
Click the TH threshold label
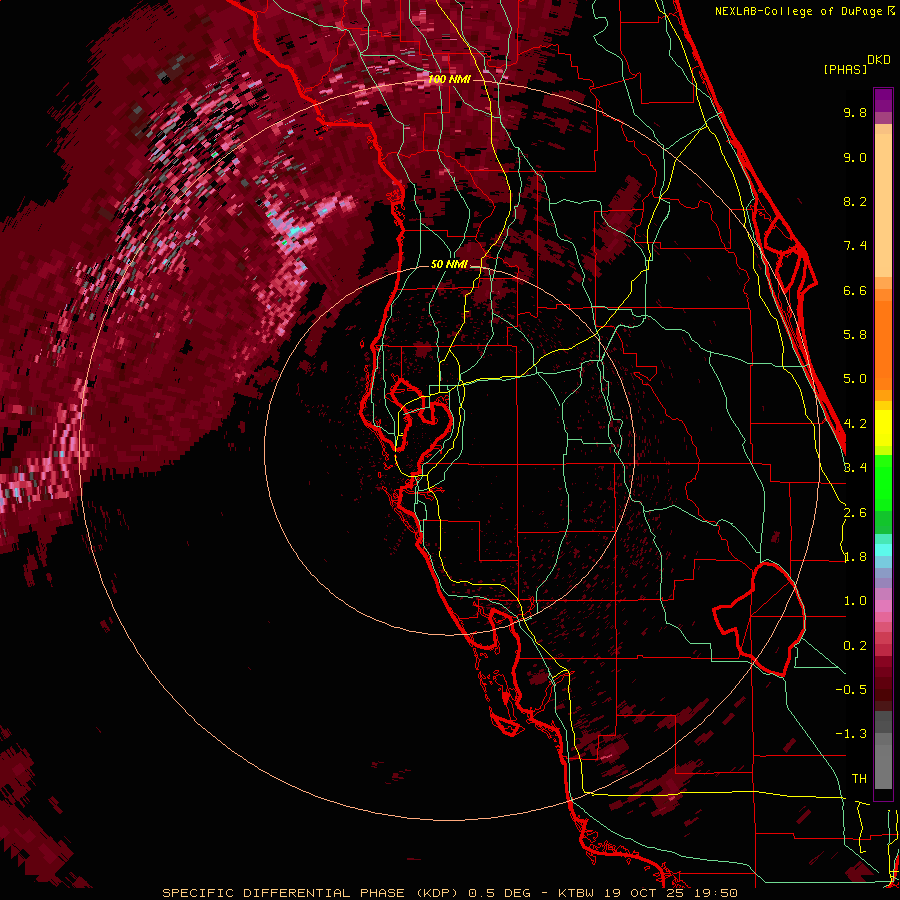859,779
